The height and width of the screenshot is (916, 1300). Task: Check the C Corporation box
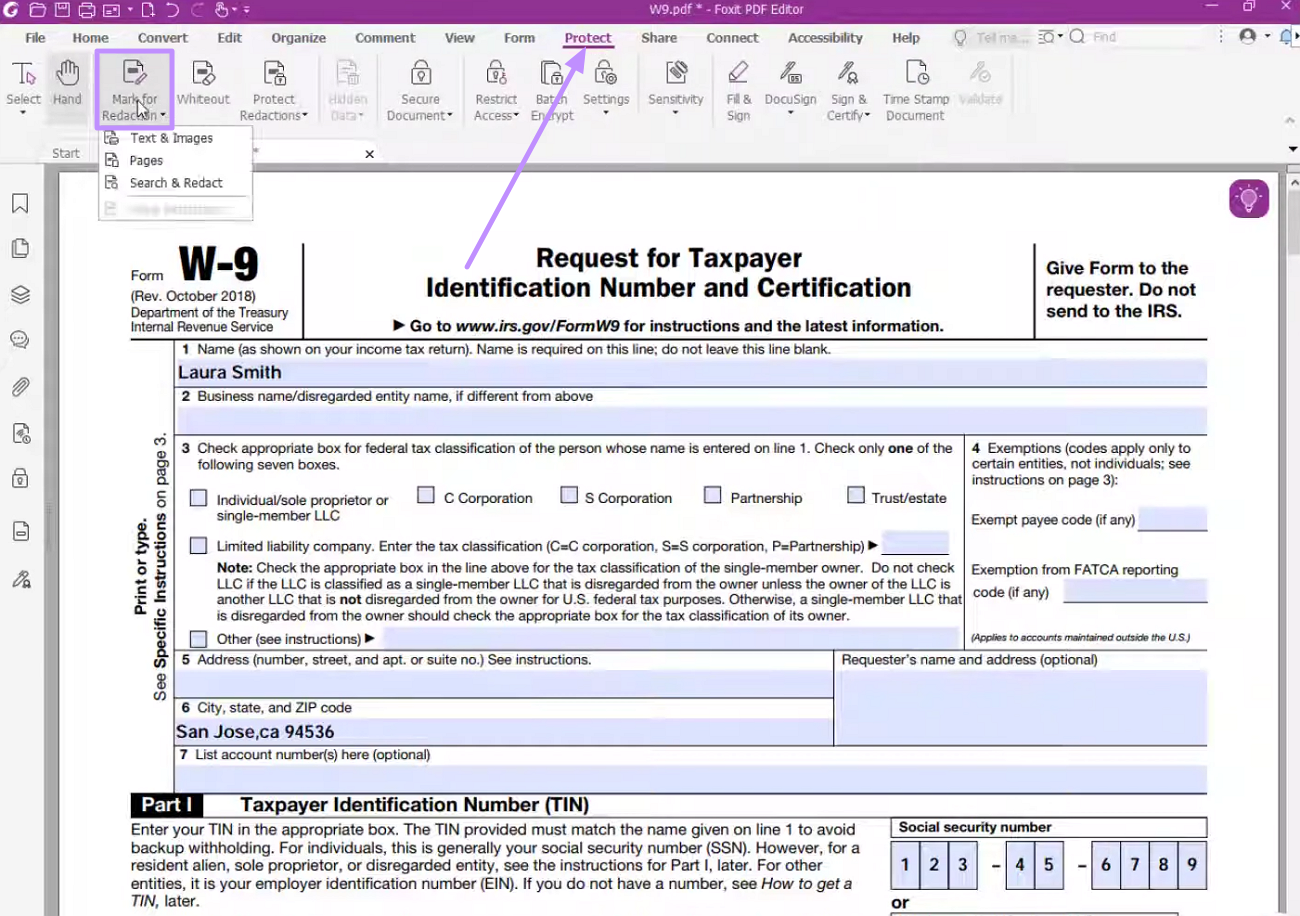pyautogui.click(x=426, y=494)
